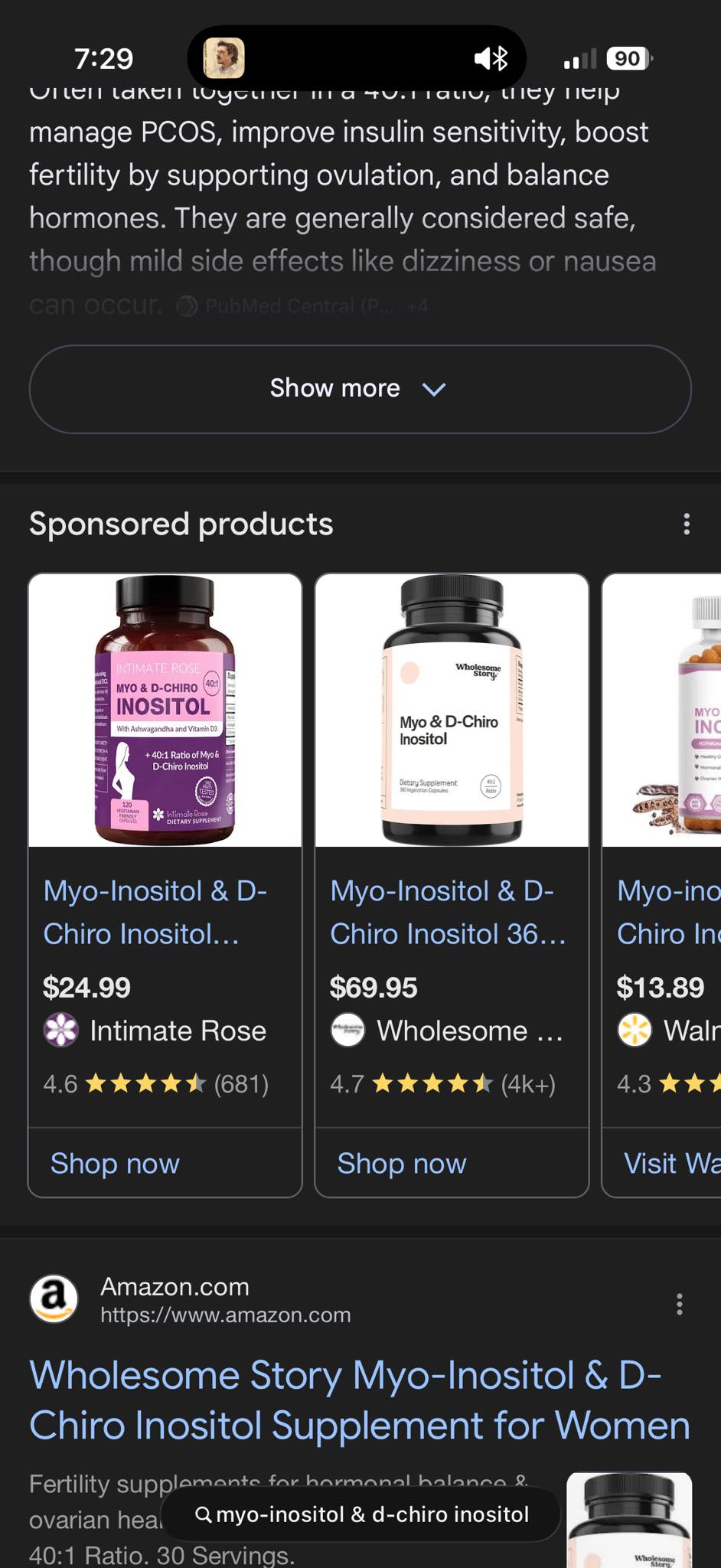Tap the magnifier icon in the search pill
The width and height of the screenshot is (721, 1568).
tap(203, 1514)
